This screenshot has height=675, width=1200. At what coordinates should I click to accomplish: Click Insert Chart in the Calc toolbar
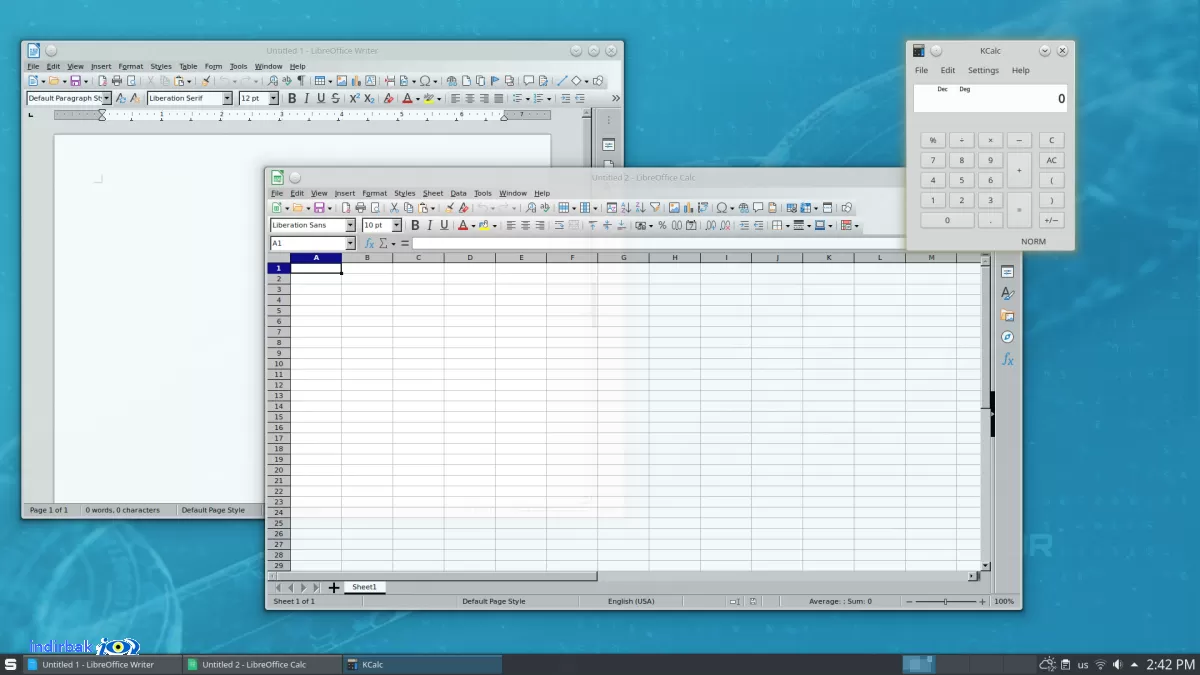[x=688, y=208]
